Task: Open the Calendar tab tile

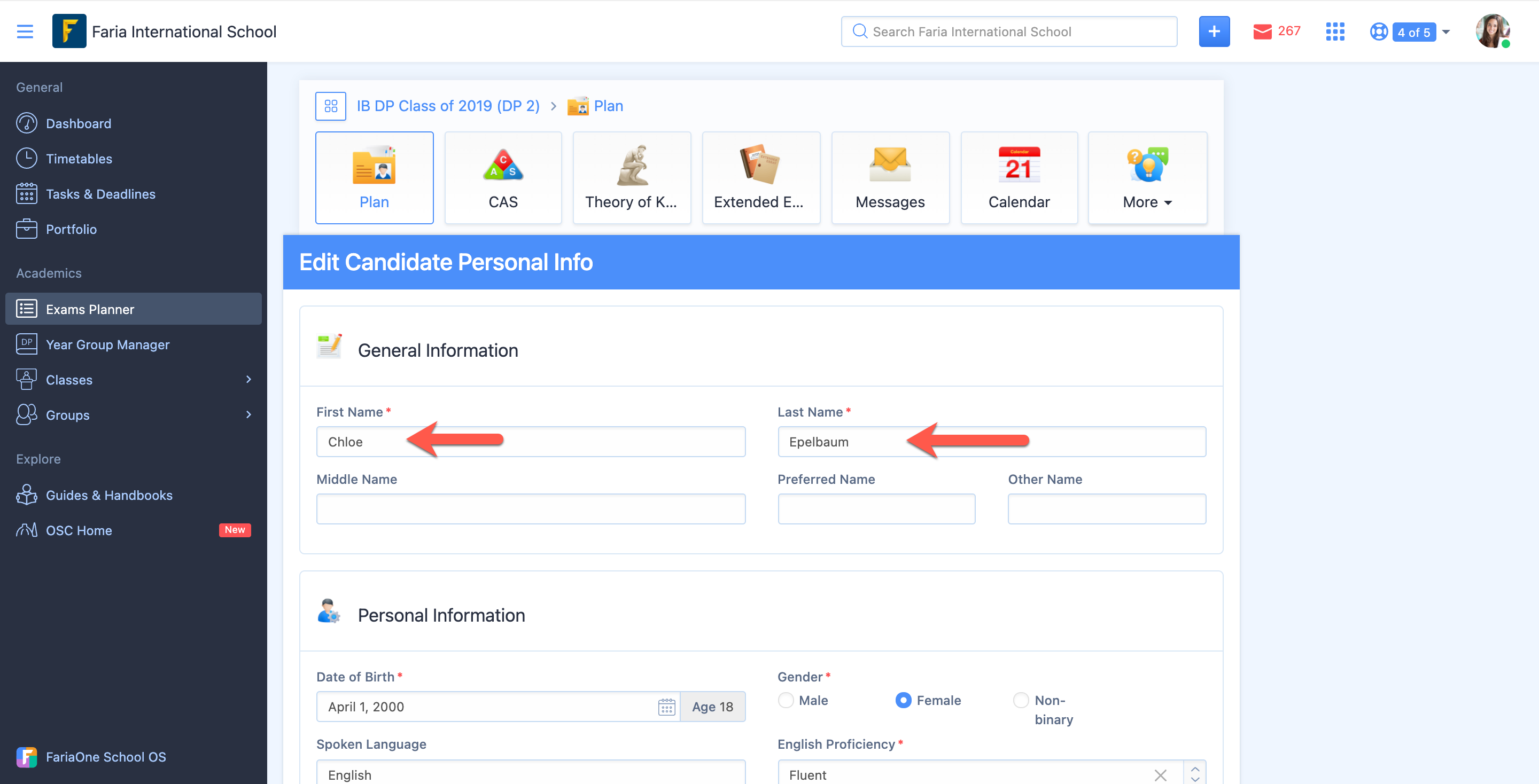Action: pos(1019,178)
